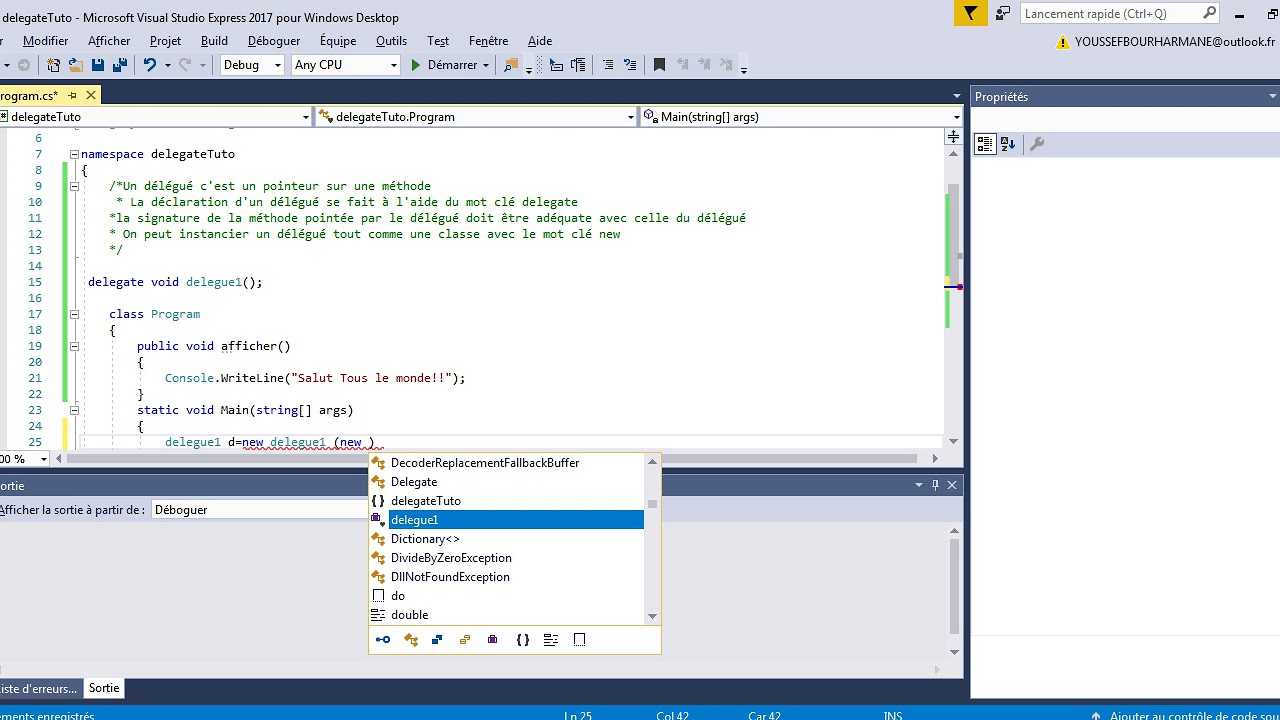
Task: Toggle IntelliSense enums filter
Action: click(x=465, y=640)
